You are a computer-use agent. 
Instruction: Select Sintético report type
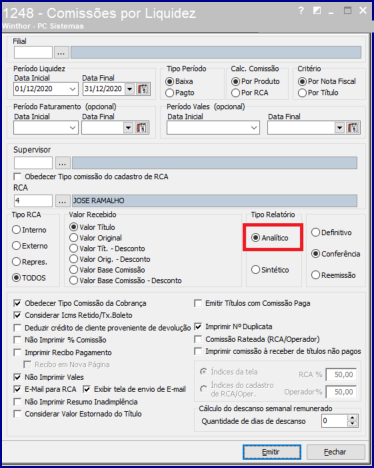(x=270, y=270)
